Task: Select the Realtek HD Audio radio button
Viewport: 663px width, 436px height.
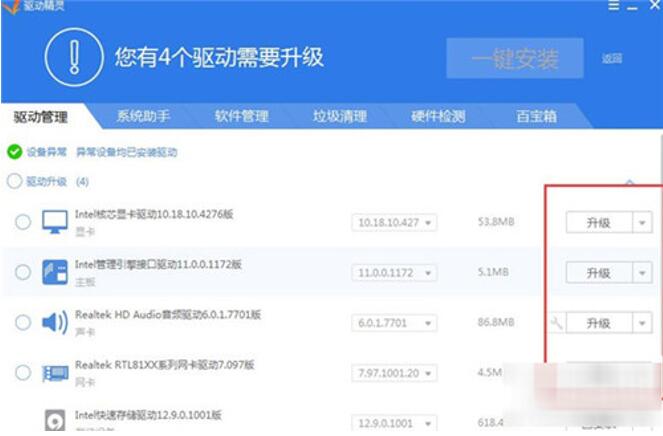Action: tap(23, 322)
